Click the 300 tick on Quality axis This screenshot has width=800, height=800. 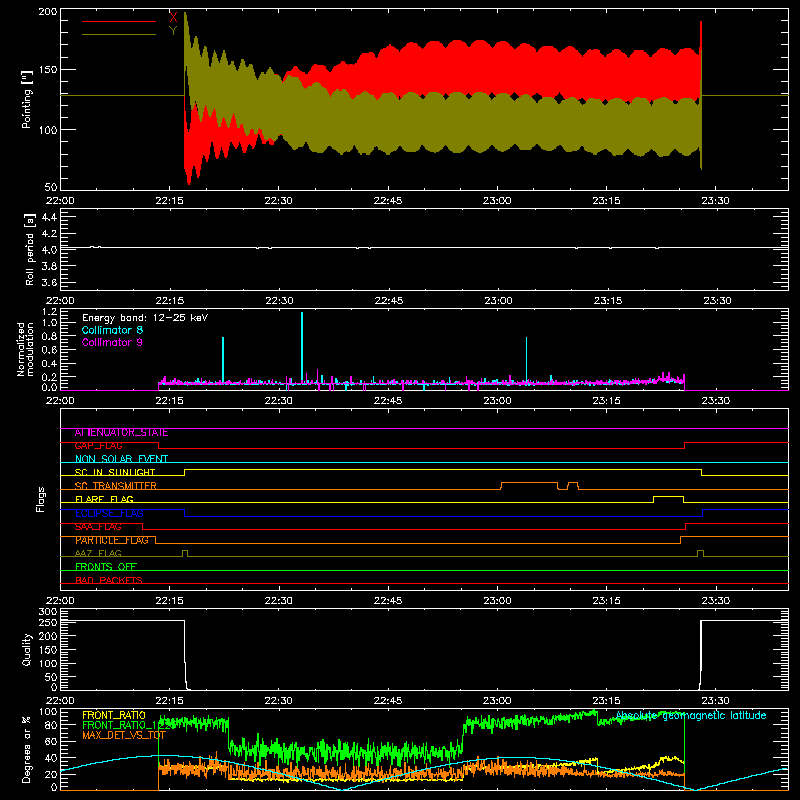click(x=48, y=612)
